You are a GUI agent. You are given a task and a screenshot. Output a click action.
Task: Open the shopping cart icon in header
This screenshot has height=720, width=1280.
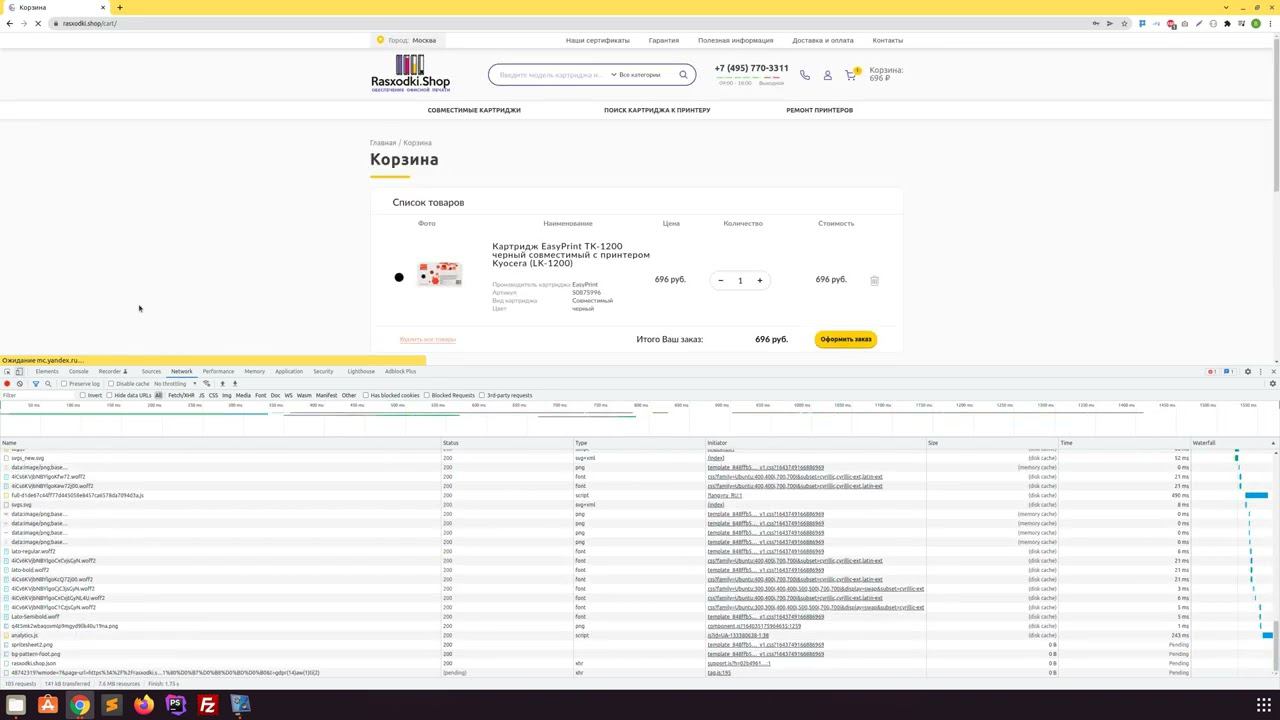[851, 75]
